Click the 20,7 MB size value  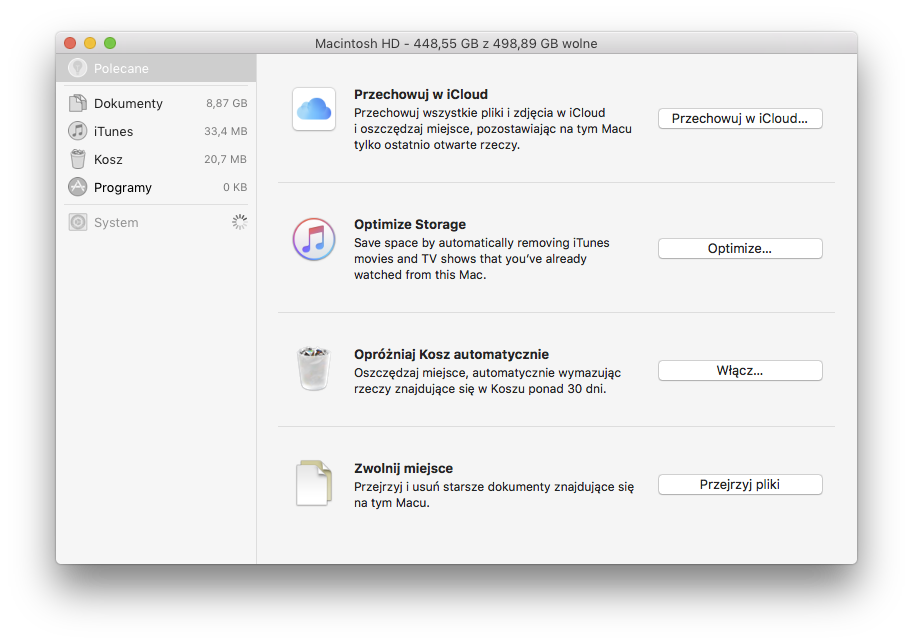pyautogui.click(x=225, y=159)
